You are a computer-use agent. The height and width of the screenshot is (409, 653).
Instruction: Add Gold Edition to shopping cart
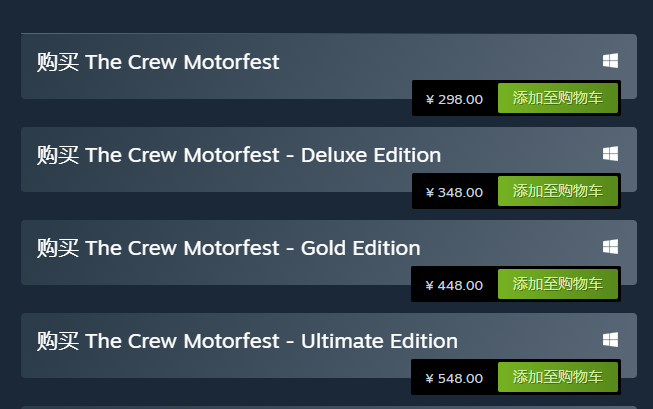pyautogui.click(x=557, y=284)
